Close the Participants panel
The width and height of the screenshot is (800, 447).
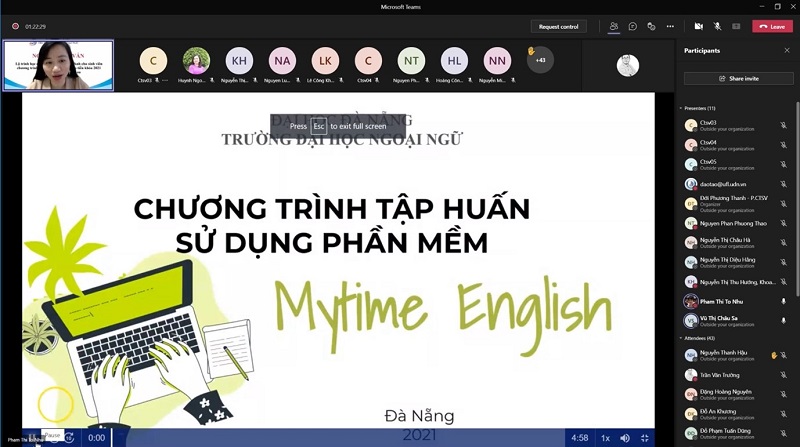click(785, 50)
